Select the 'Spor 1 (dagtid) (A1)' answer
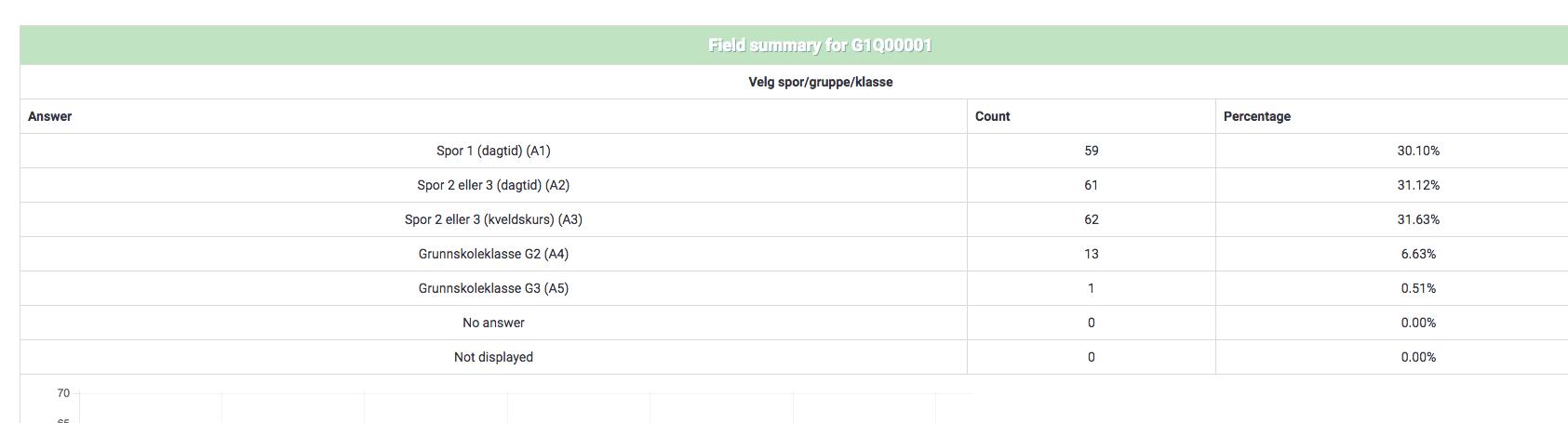This screenshot has height=423, width=1568. 493,151
